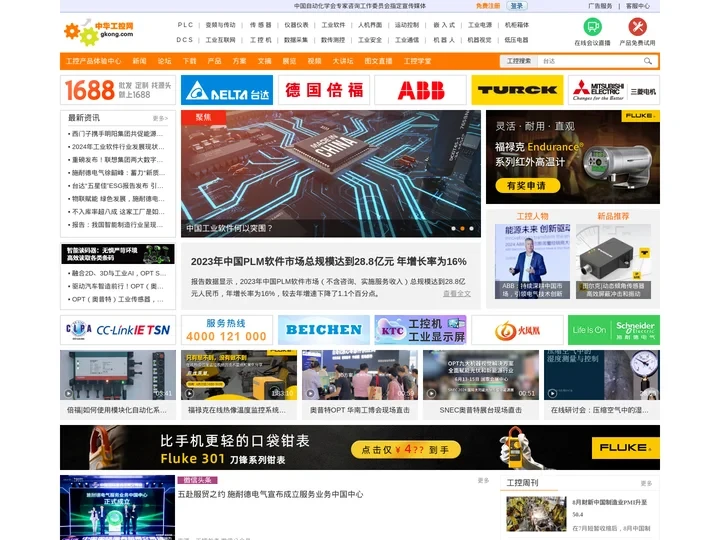Screen dimensions: 720x540
Task: Focus the search input field
Action: click(590, 61)
